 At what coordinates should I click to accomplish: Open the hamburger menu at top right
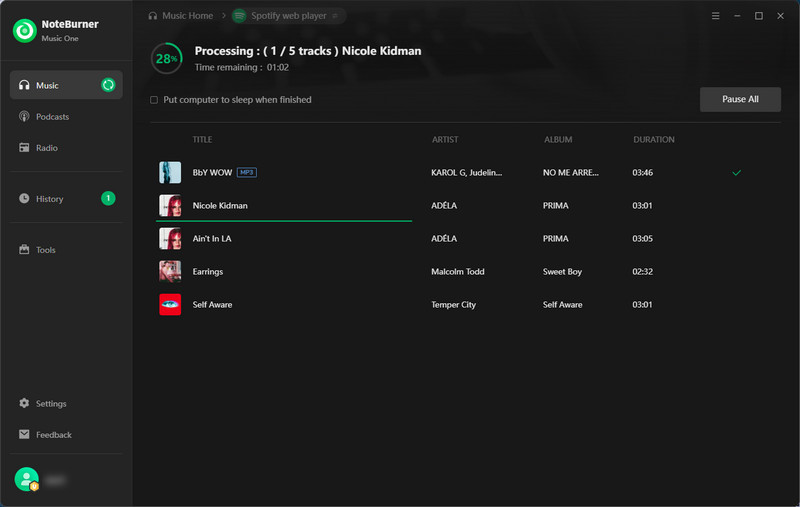pyautogui.click(x=715, y=16)
